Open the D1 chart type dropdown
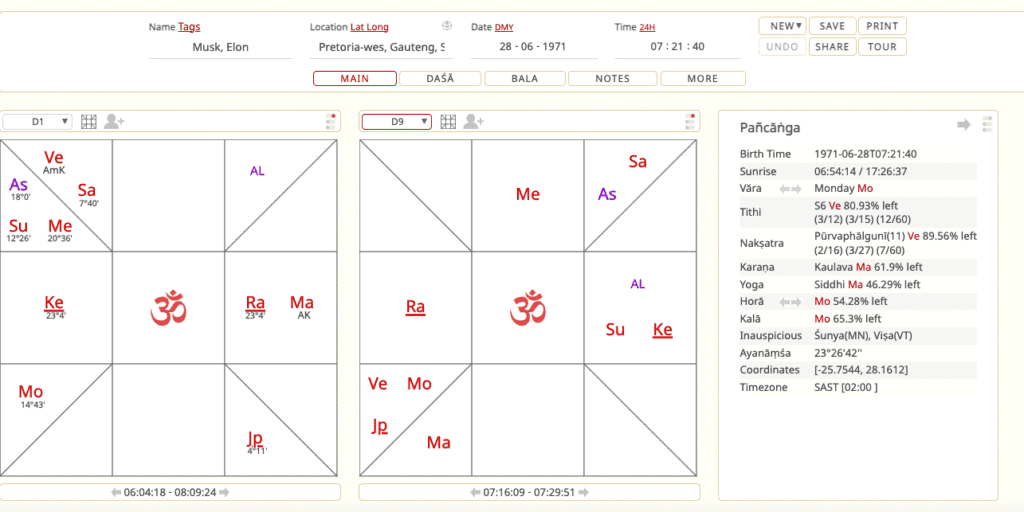The width and height of the screenshot is (1024, 512). 38,122
